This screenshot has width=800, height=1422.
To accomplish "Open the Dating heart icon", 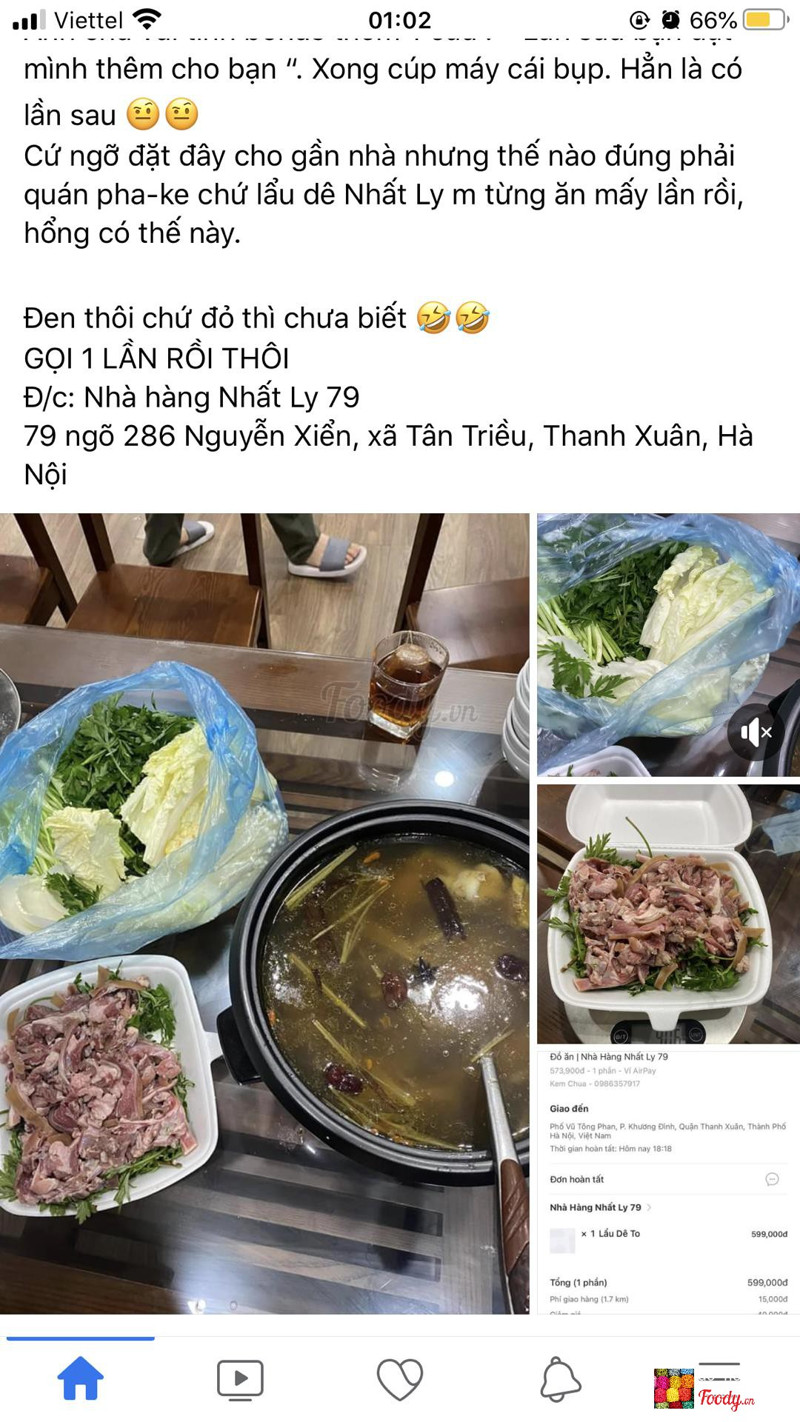I will (400, 1380).
